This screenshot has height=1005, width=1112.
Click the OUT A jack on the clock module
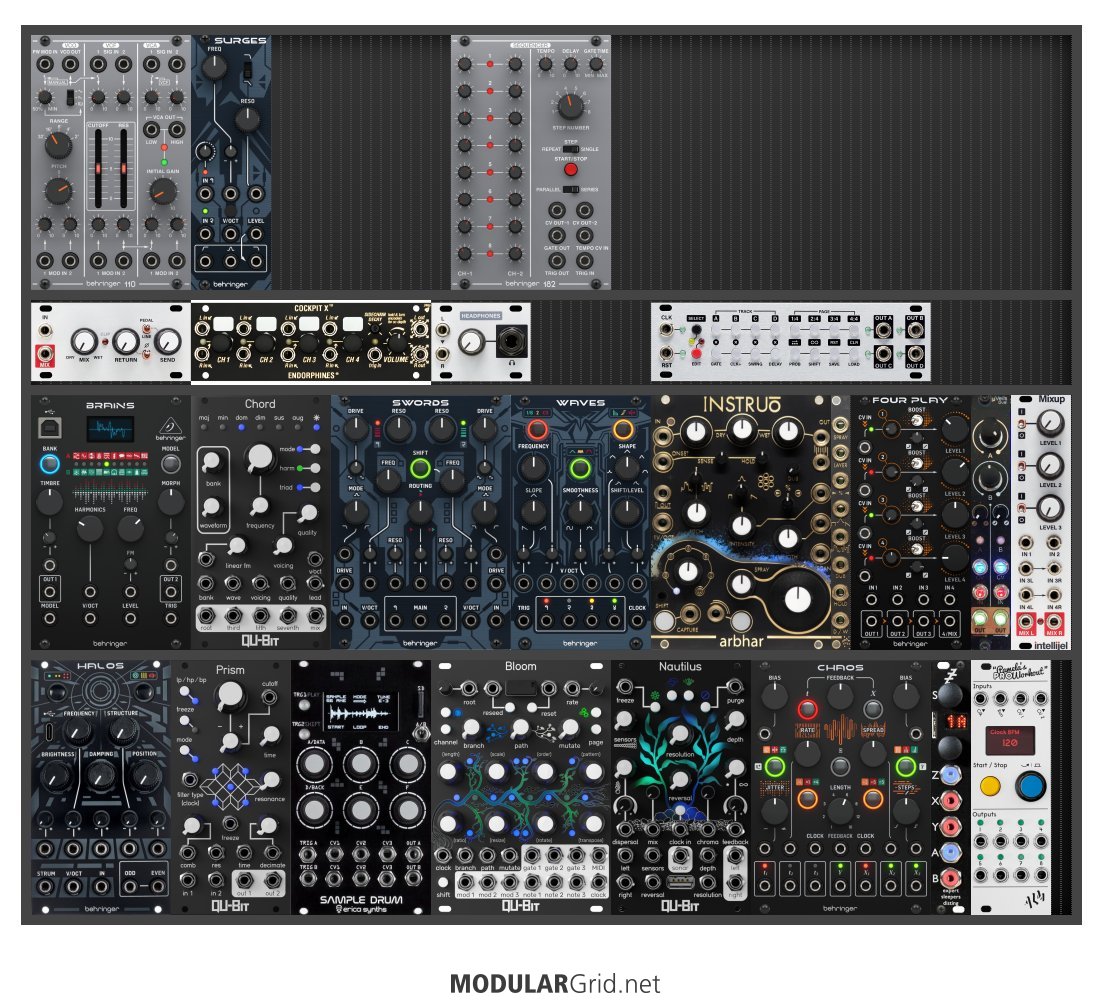click(883, 330)
